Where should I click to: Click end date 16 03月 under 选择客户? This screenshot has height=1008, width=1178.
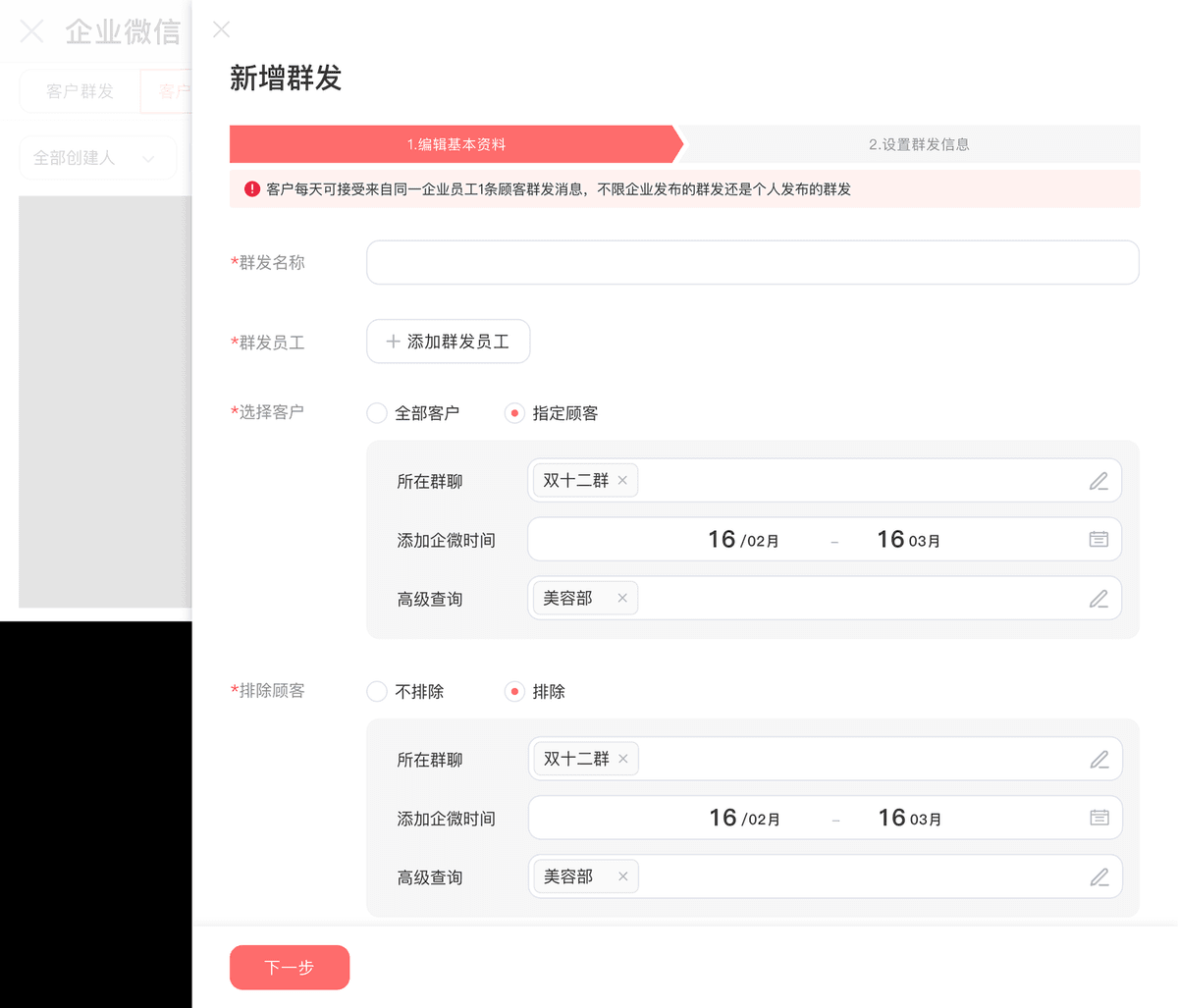click(x=908, y=540)
